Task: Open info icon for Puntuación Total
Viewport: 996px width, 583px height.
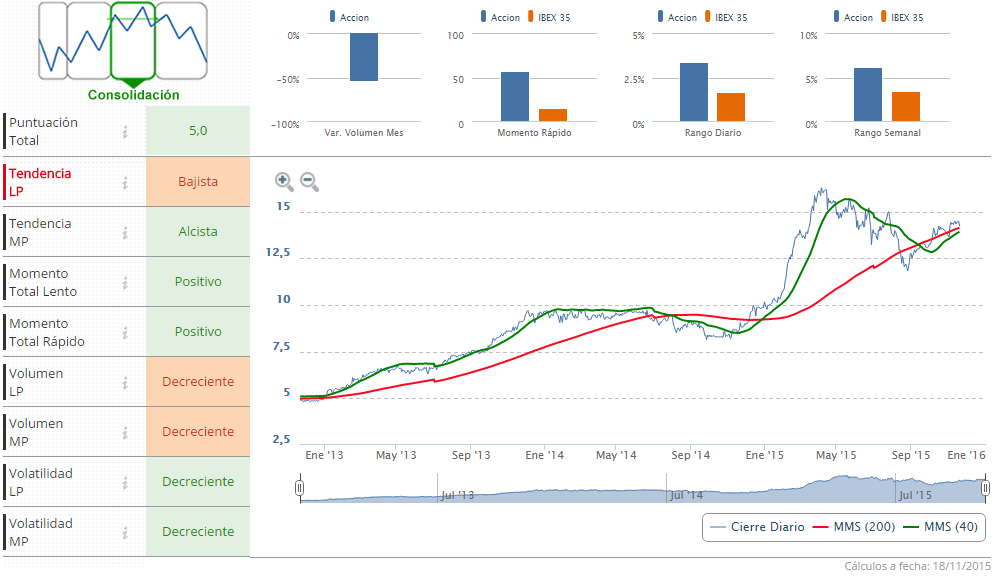Action: (x=125, y=132)
